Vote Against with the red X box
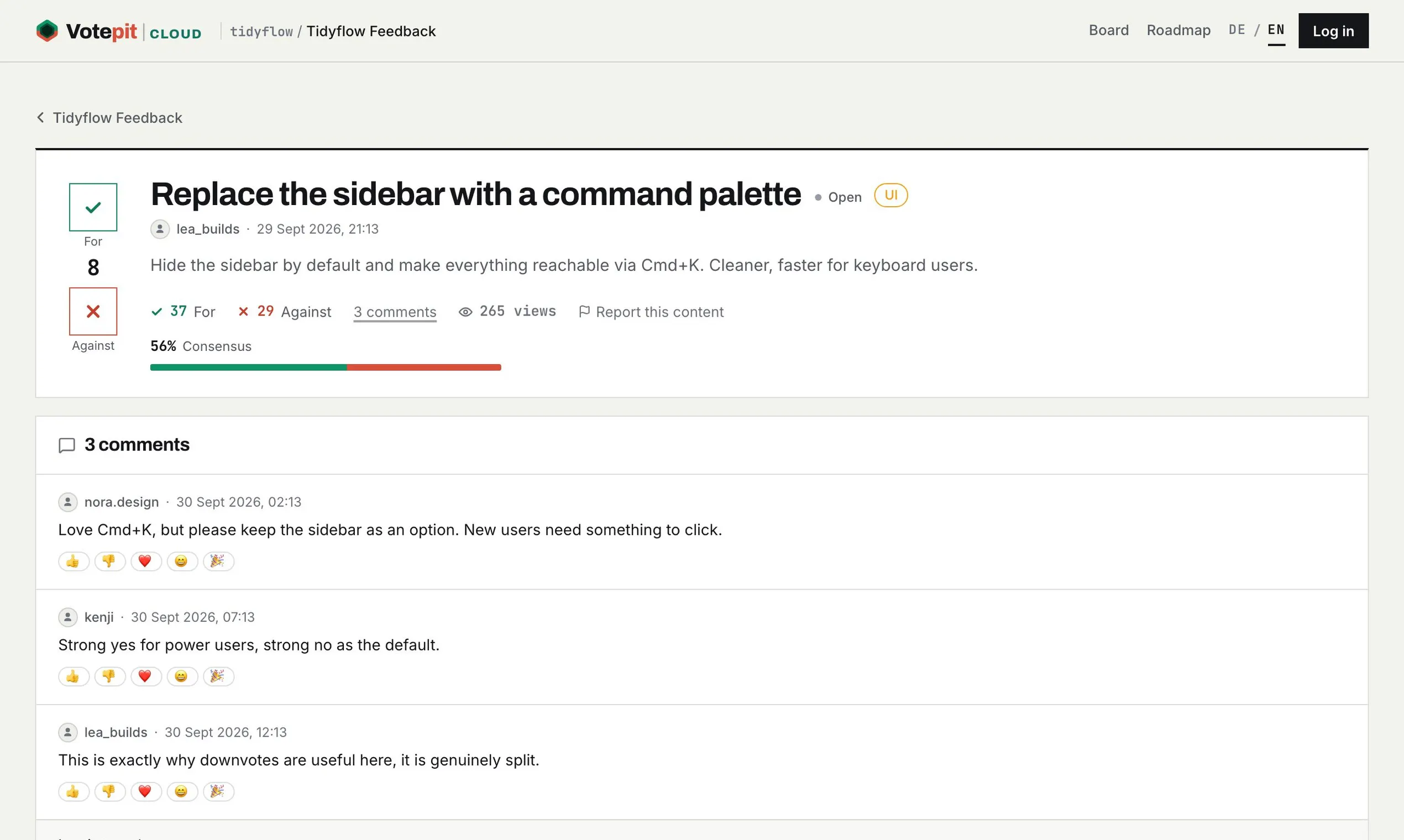1404x840 pixels. pyautogui.click(x=93, y=311)
